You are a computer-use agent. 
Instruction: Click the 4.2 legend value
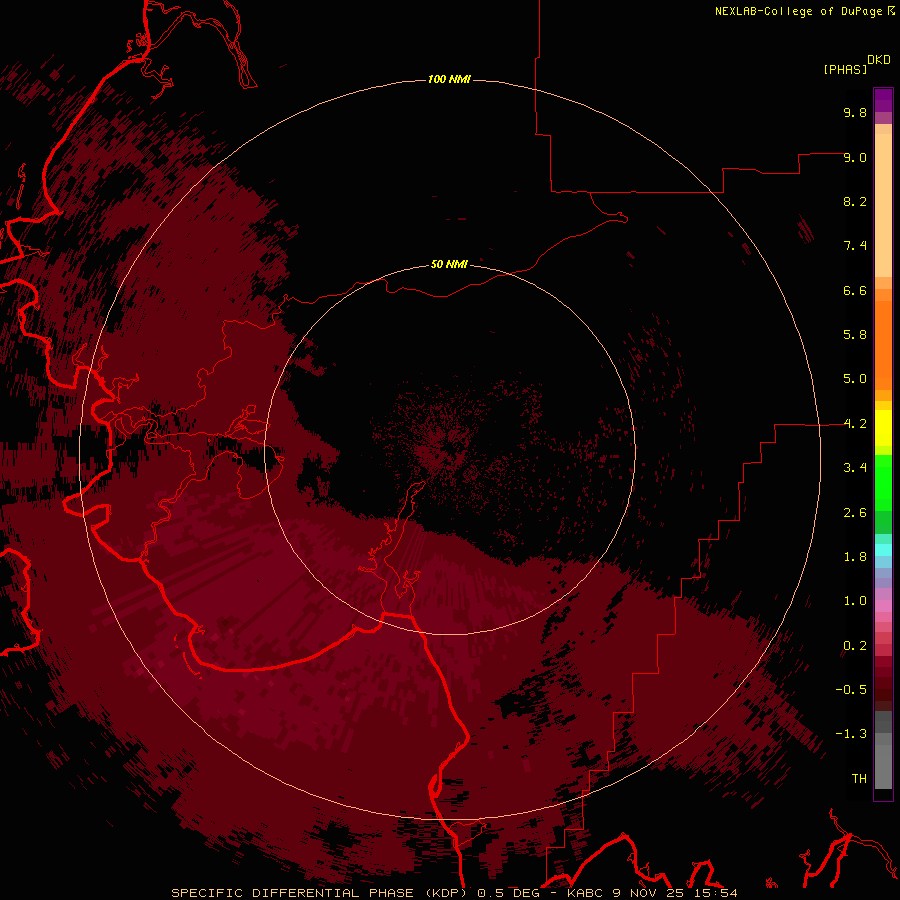coord(855,424)
